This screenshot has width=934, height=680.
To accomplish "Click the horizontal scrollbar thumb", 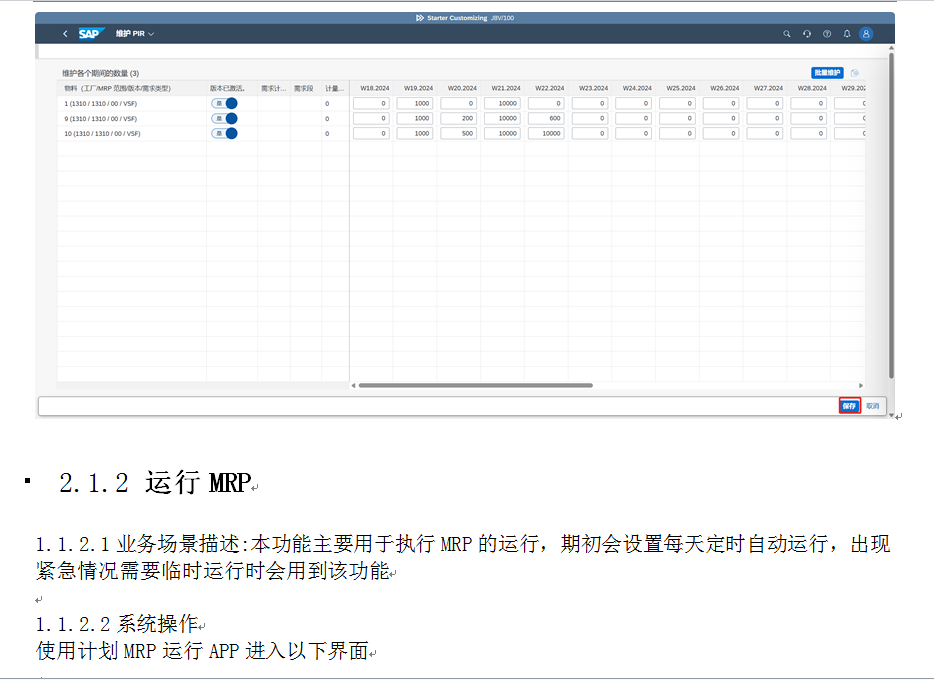I will [x=475, y=385].
